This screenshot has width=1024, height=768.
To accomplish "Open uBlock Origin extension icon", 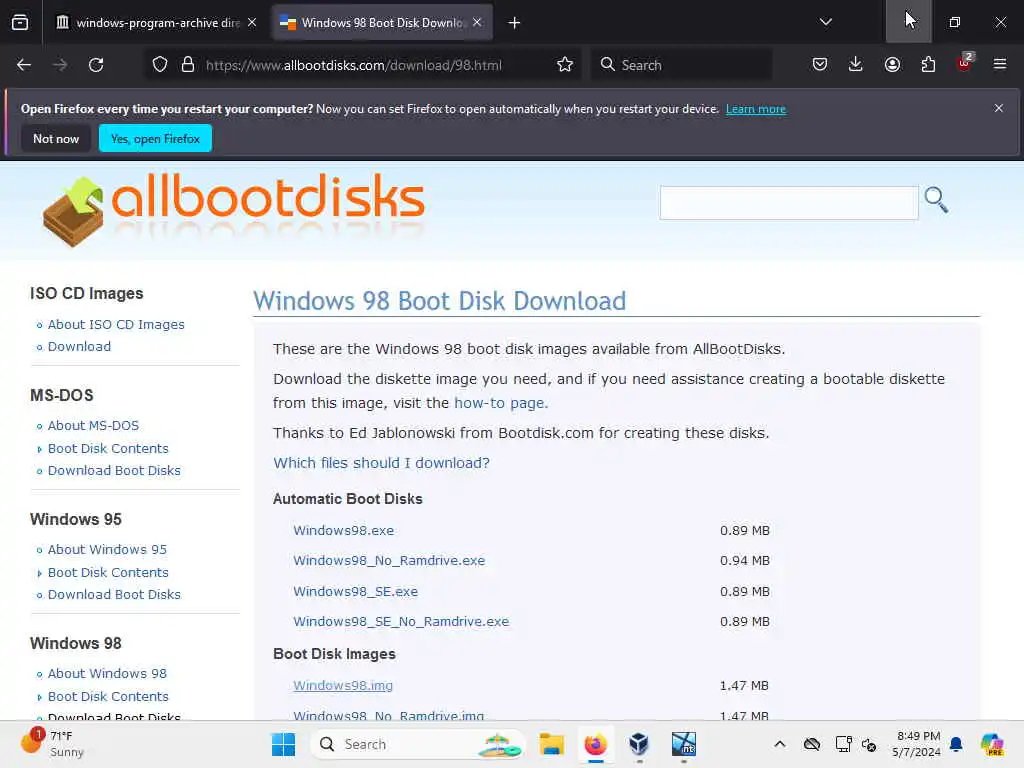I will [965, 63].
